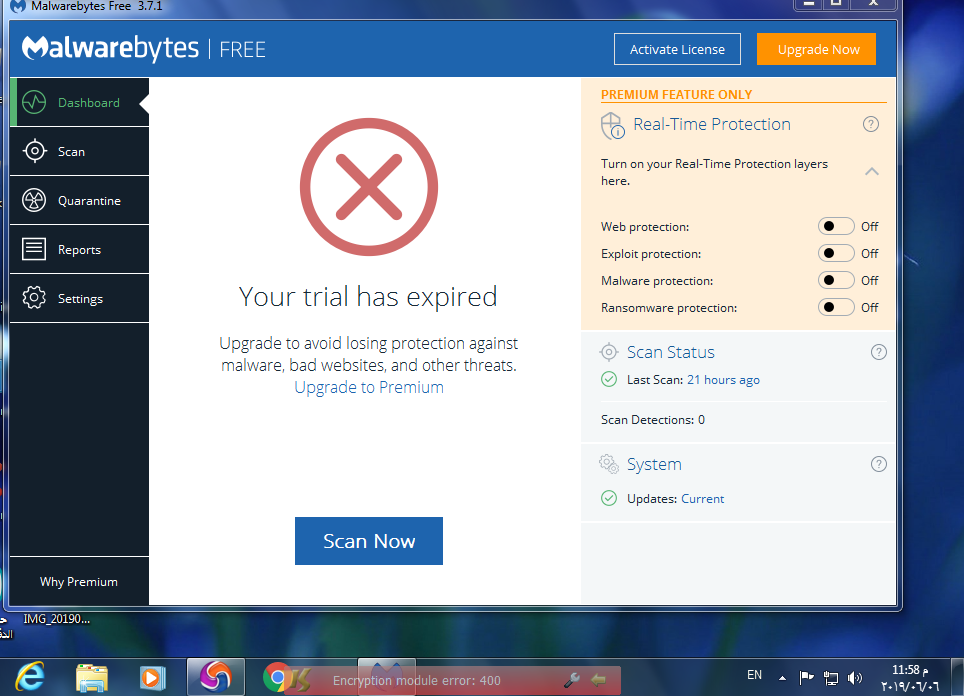The image size is (964, 696).
Task: Toggle the Malware protection switch
Action: (x=836, y=280)
